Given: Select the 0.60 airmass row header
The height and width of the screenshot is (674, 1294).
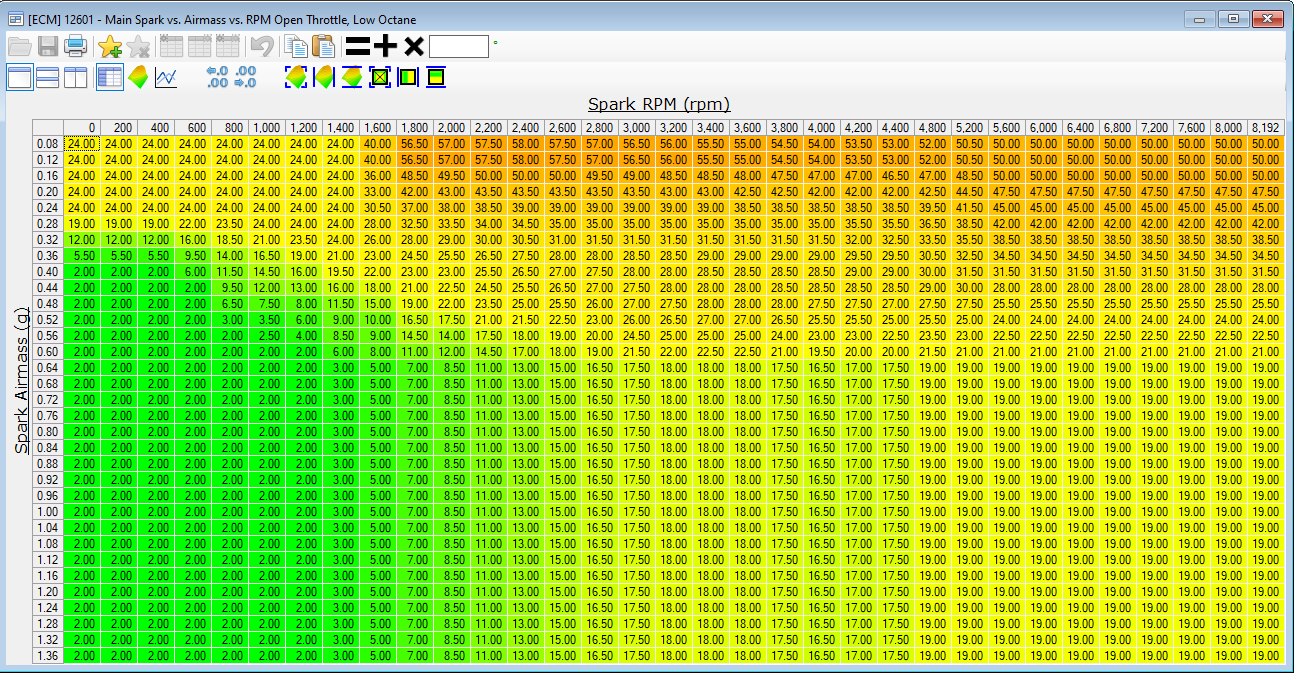Looking at the screenshot, I should tap(48, 351).
